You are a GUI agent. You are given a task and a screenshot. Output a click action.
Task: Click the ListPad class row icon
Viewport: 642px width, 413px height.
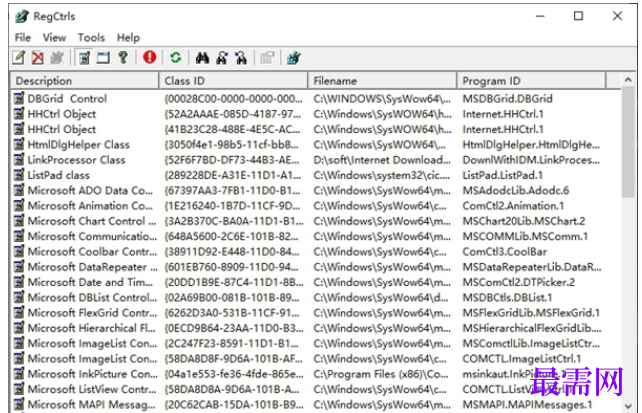(x=19, y=175)
